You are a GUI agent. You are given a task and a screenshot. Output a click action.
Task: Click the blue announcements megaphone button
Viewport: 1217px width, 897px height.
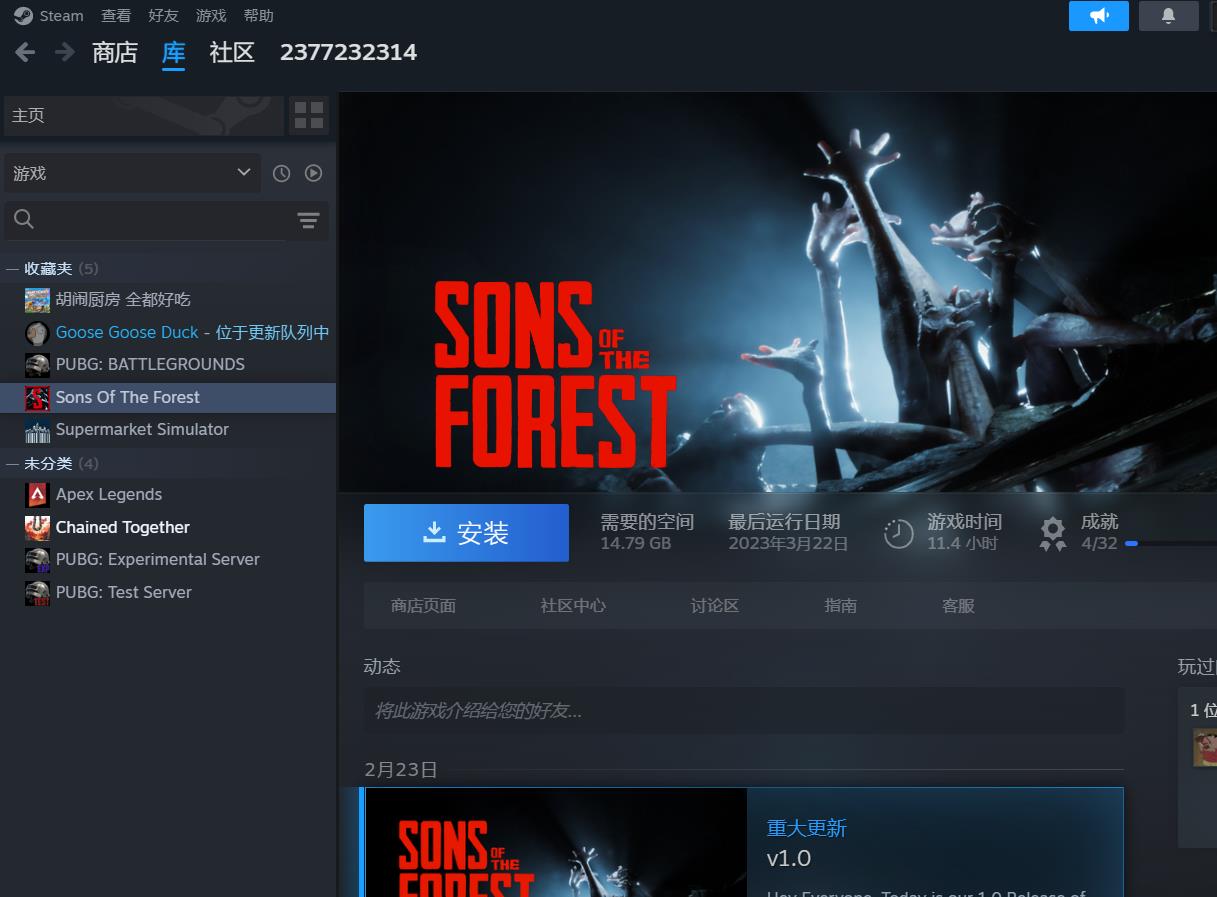pos(1099,16)
